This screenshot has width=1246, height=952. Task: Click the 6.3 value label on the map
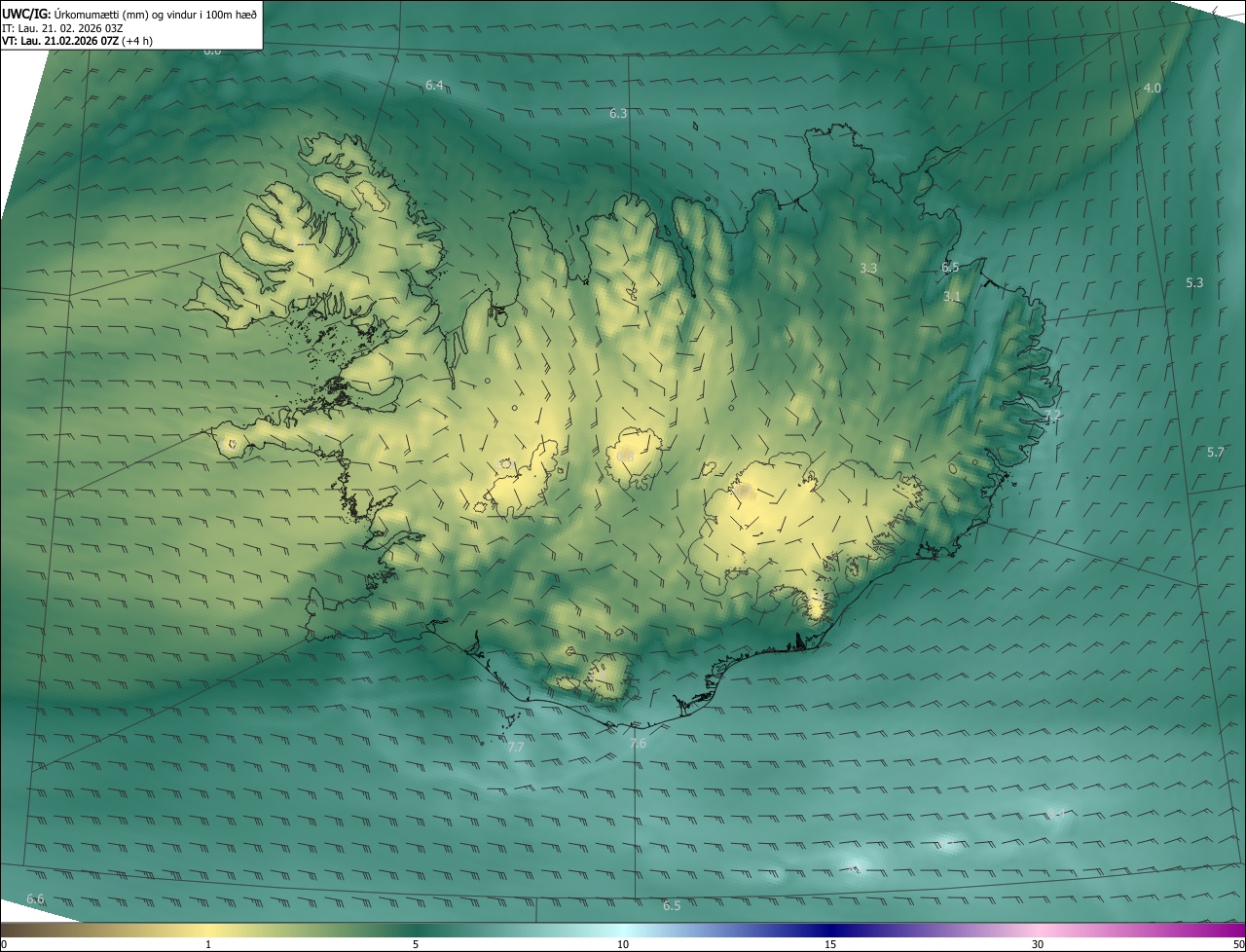point(618,114)
